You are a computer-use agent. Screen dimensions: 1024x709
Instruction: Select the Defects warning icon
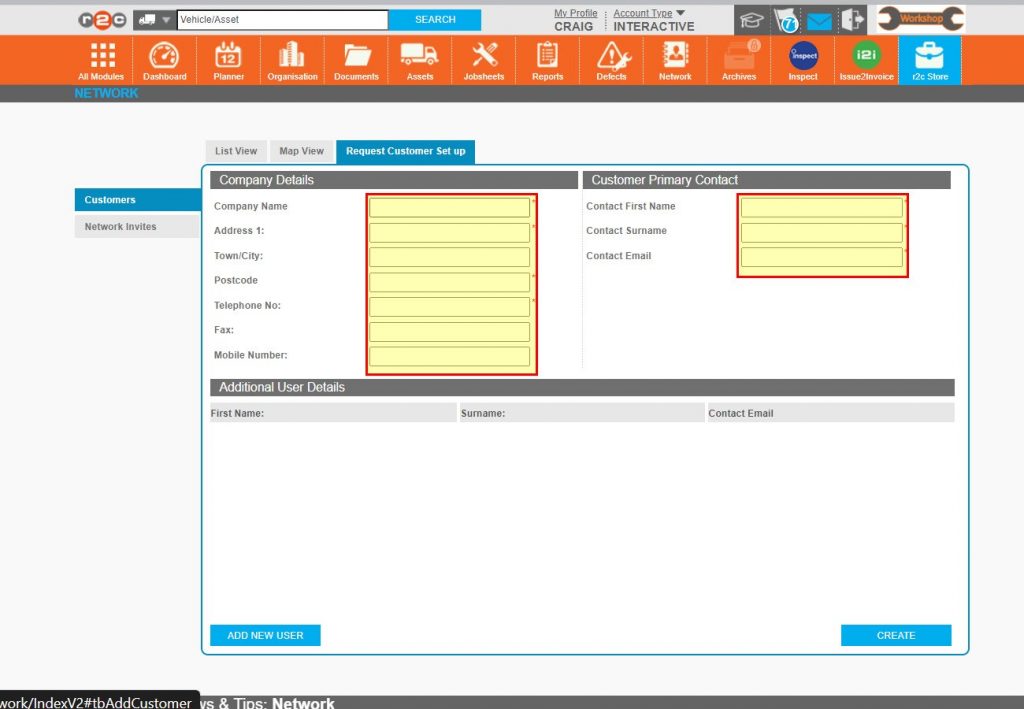(x=611, y=55)
